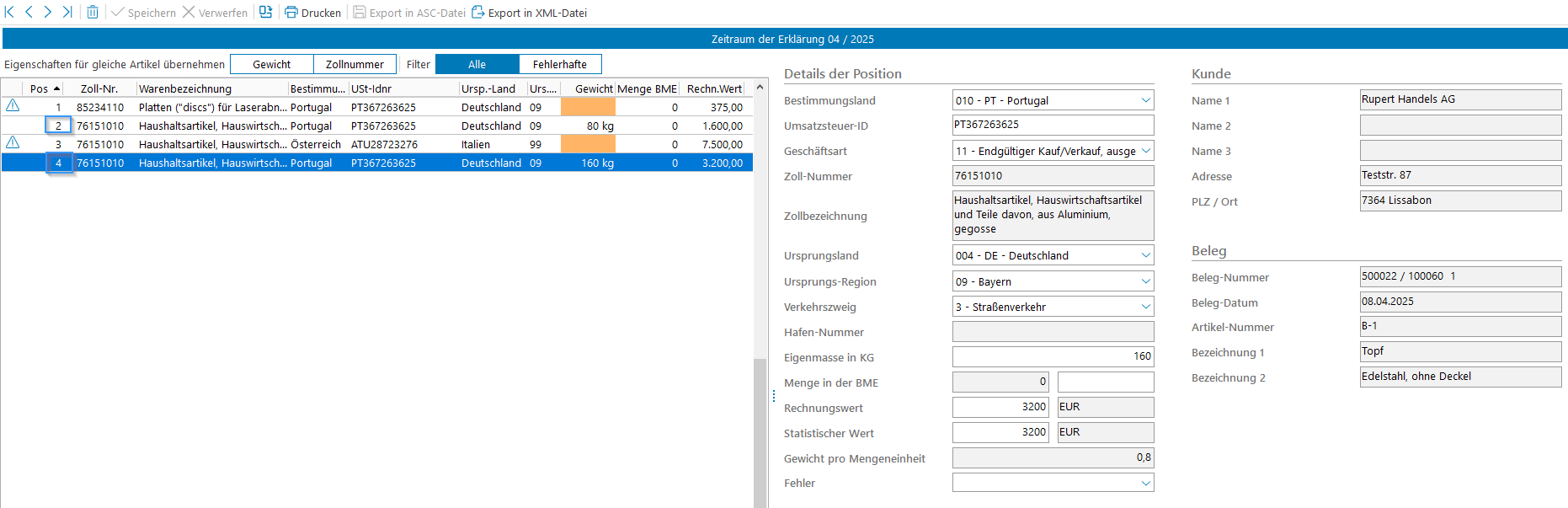
Task: Click the document transfer icon before Drucken
Action: [x=265, y=12]
